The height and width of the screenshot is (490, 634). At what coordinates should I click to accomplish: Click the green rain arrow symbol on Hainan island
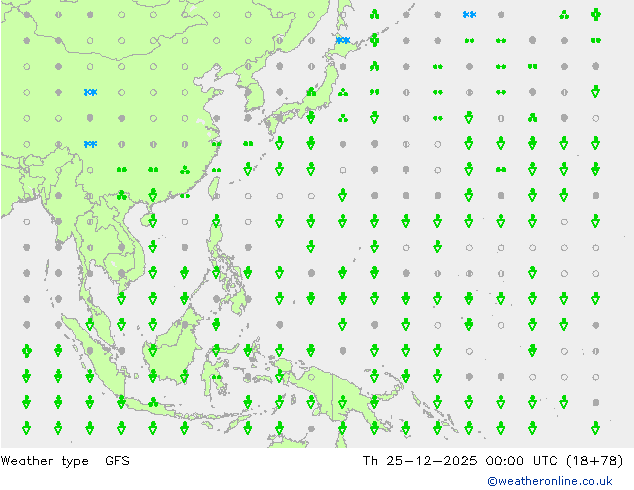pos(152,221)
